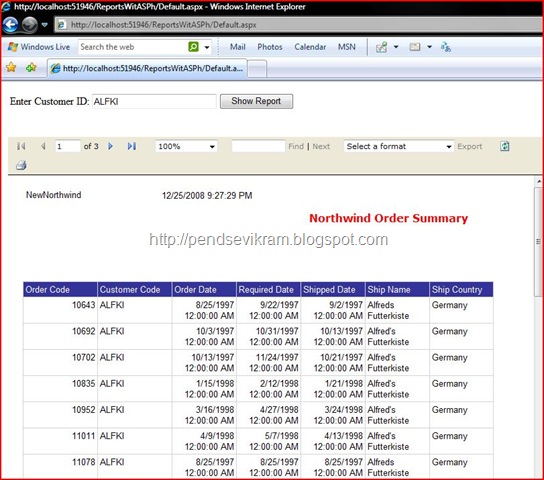Click the report vertical scrollbar thumb
This screenshot has height=480, width=544.
pos(538,241)
